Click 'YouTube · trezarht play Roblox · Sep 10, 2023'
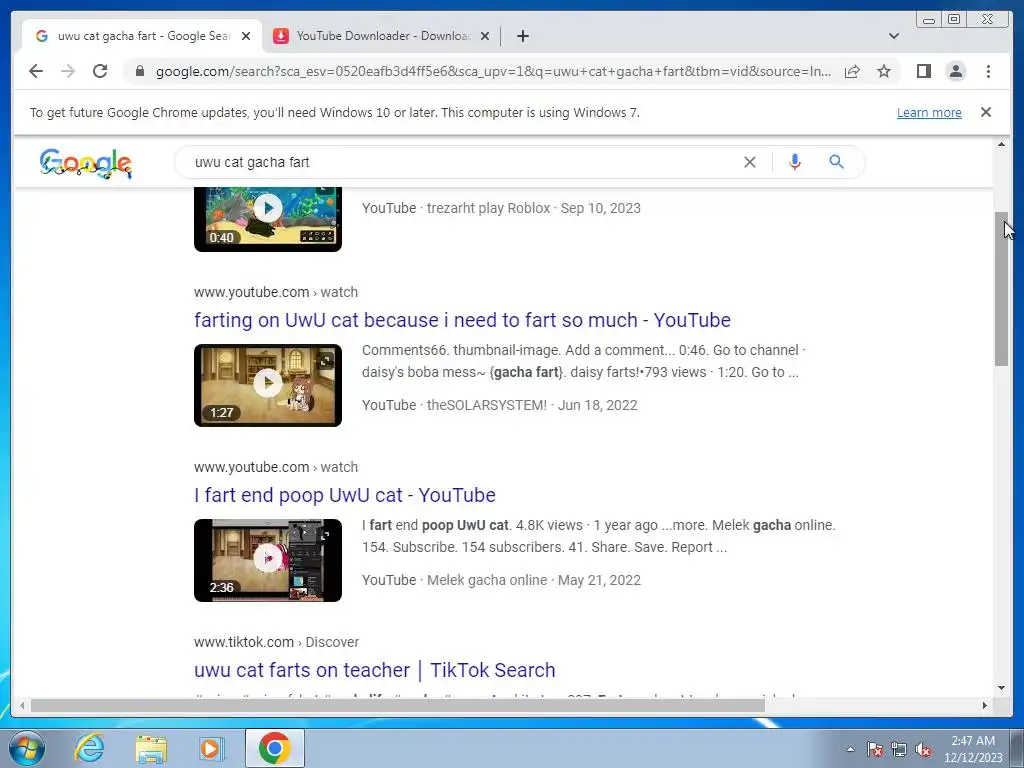Image resolution: width=1024 pixels, height=768 pixels. pos(502,208)
